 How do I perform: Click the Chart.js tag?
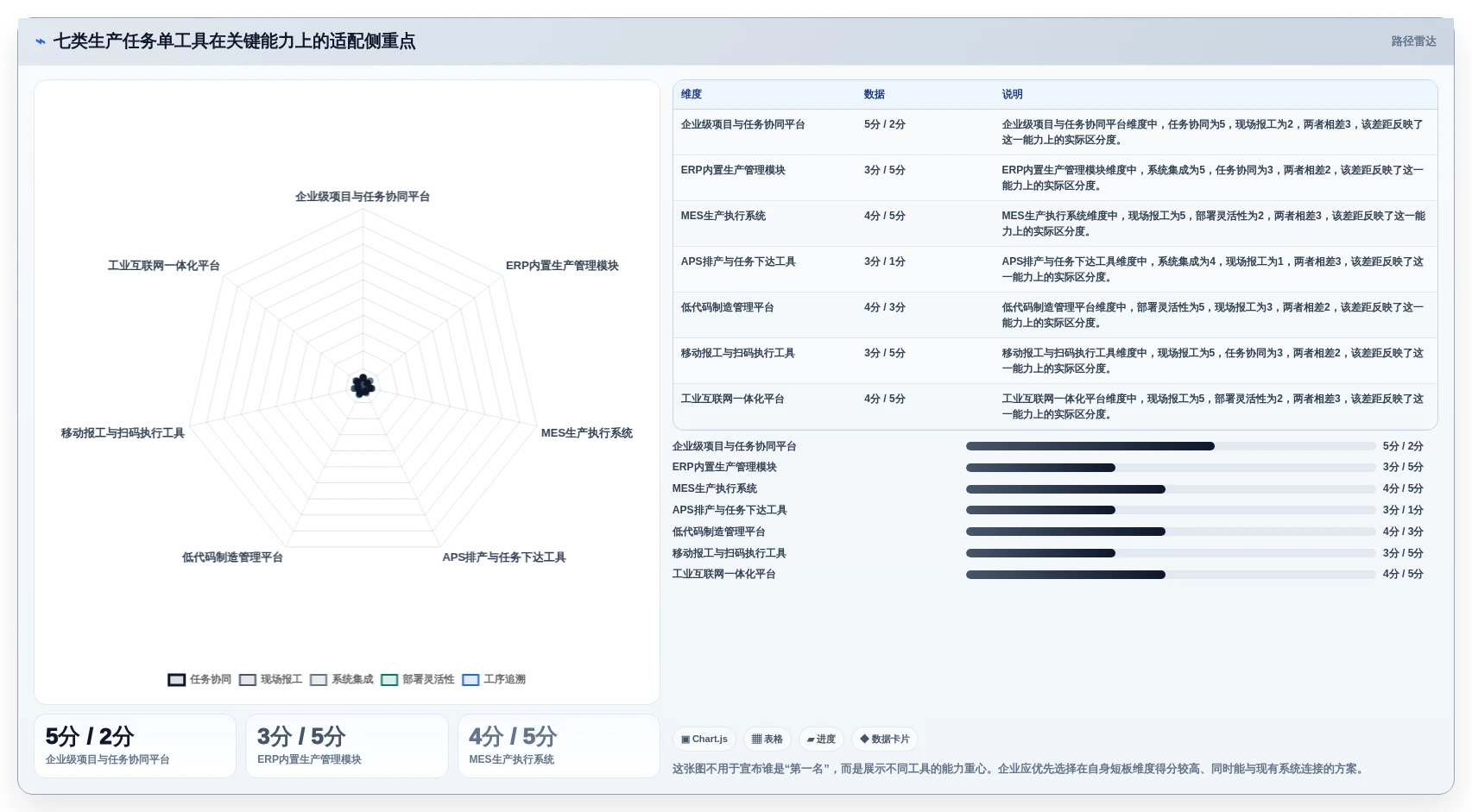pyautogui.click(x=704, y=740)
